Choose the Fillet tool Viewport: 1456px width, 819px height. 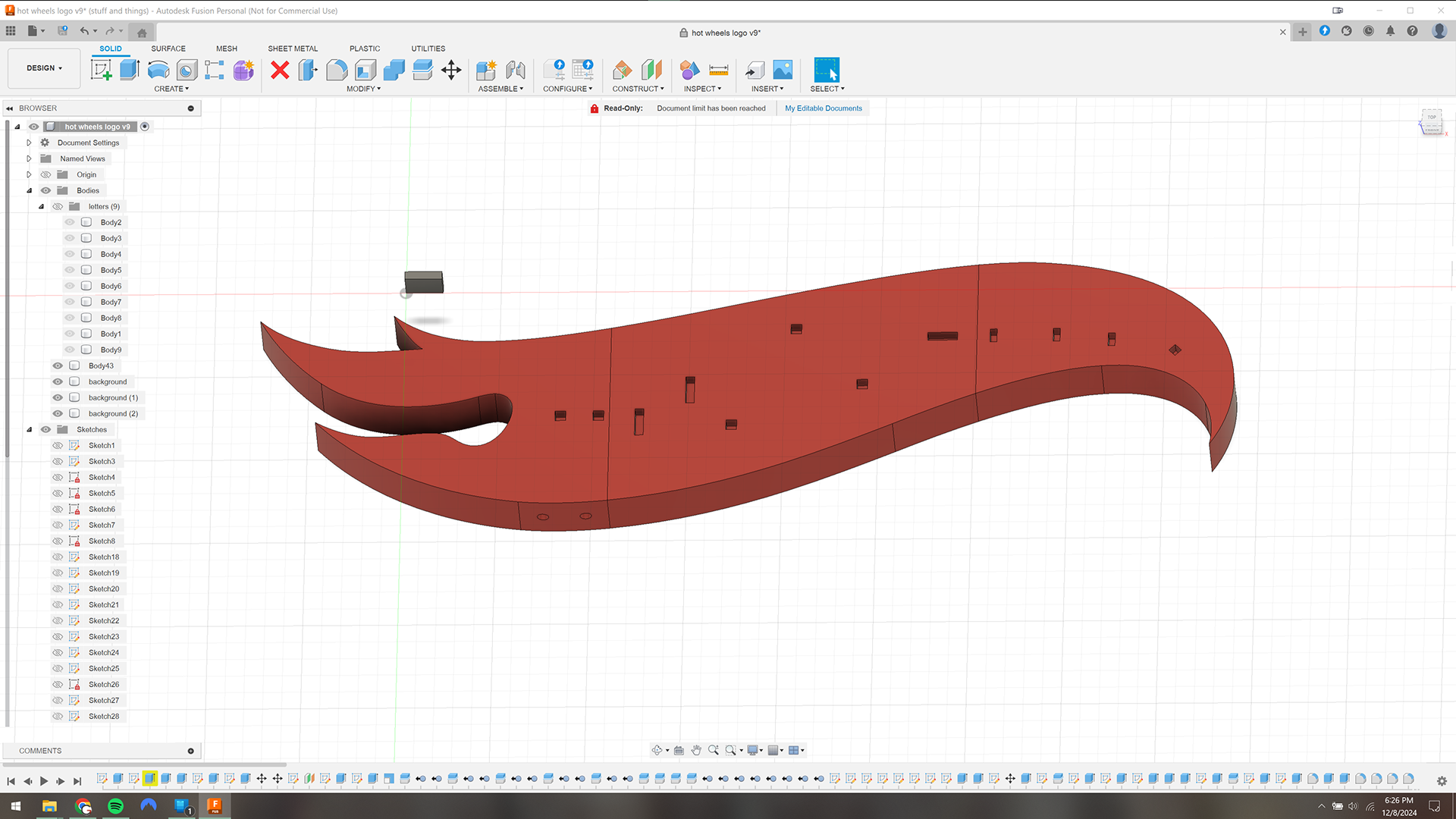point(337,70)
